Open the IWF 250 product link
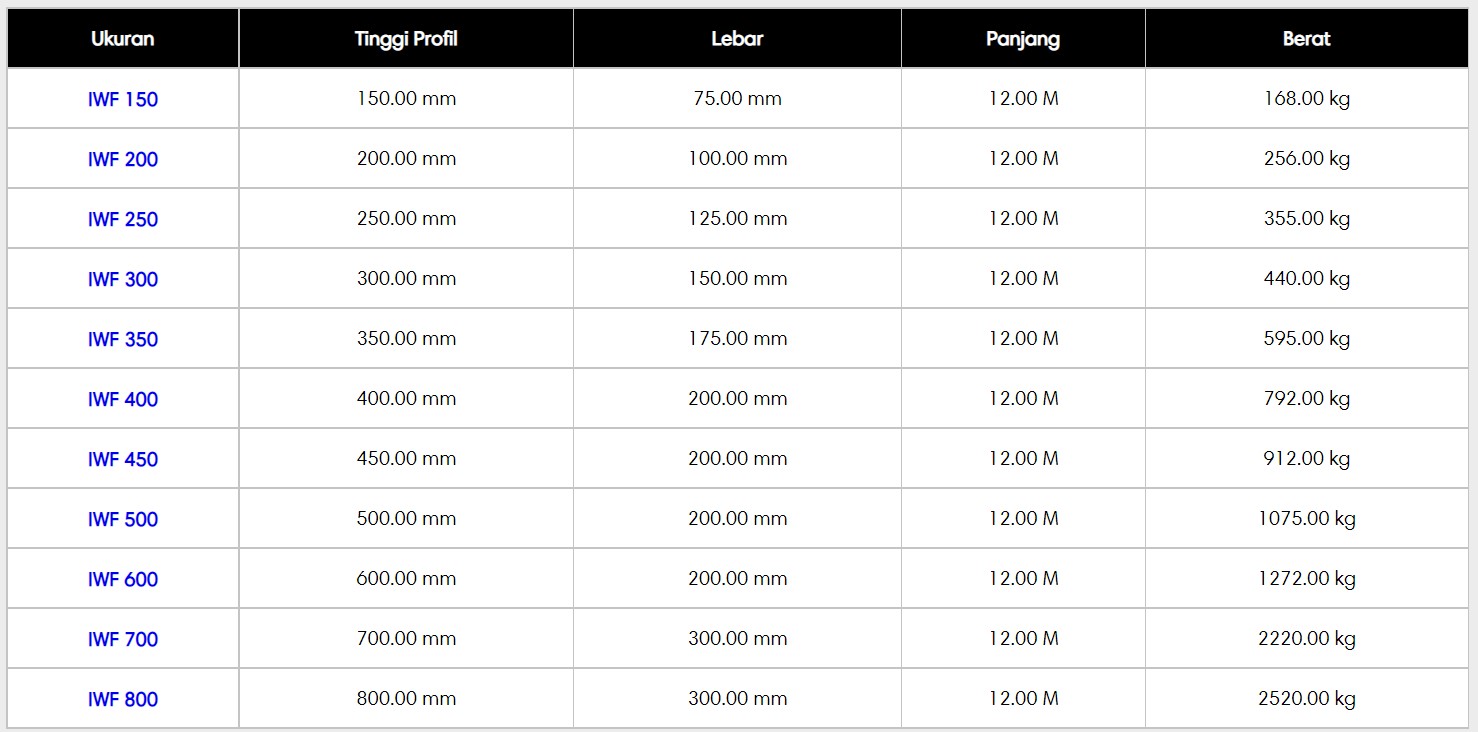1478x732 pixels. point(123,219)
